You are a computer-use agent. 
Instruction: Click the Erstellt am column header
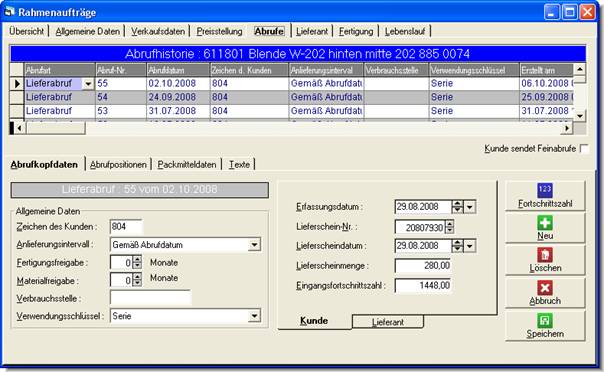546,70
